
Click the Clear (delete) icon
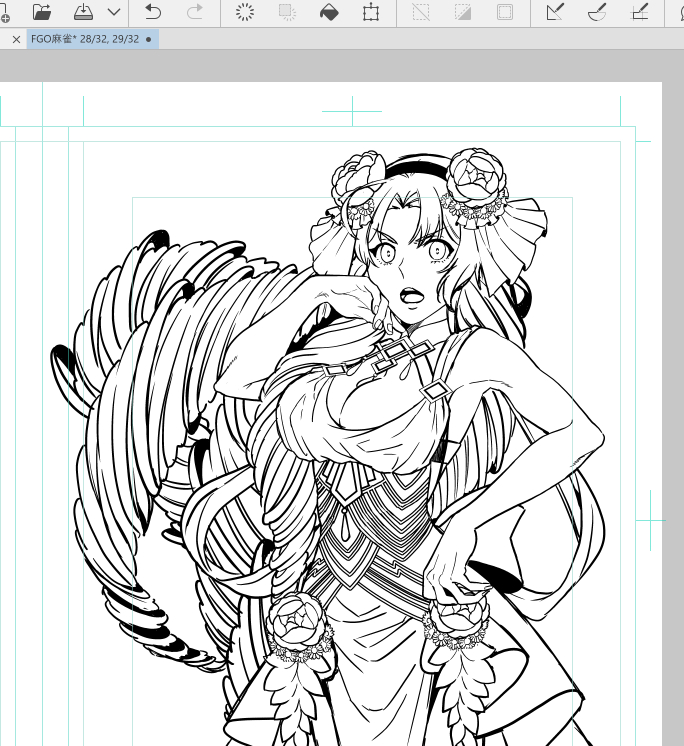point(245,12)
